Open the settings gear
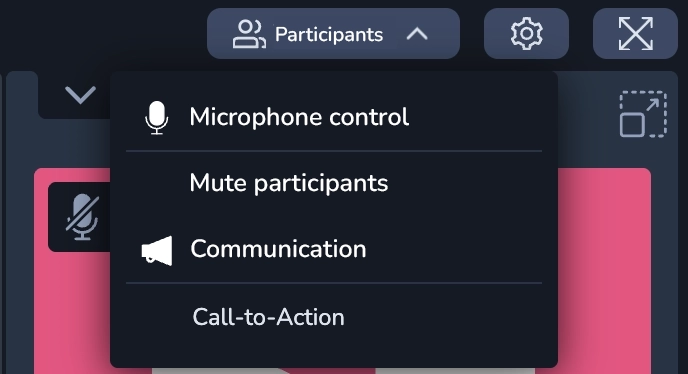688x374 pixels. pyautogui.click(x=526, y=33)
